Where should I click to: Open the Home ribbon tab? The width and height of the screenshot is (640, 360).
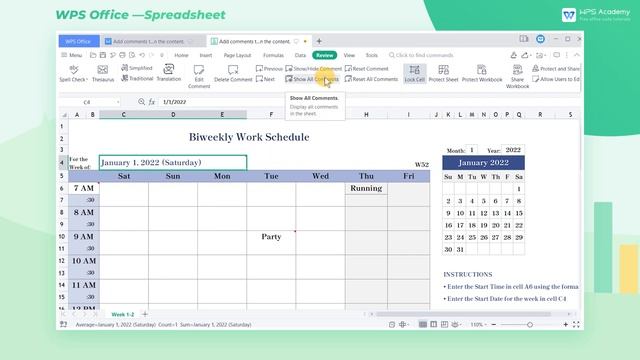point(181,55)
